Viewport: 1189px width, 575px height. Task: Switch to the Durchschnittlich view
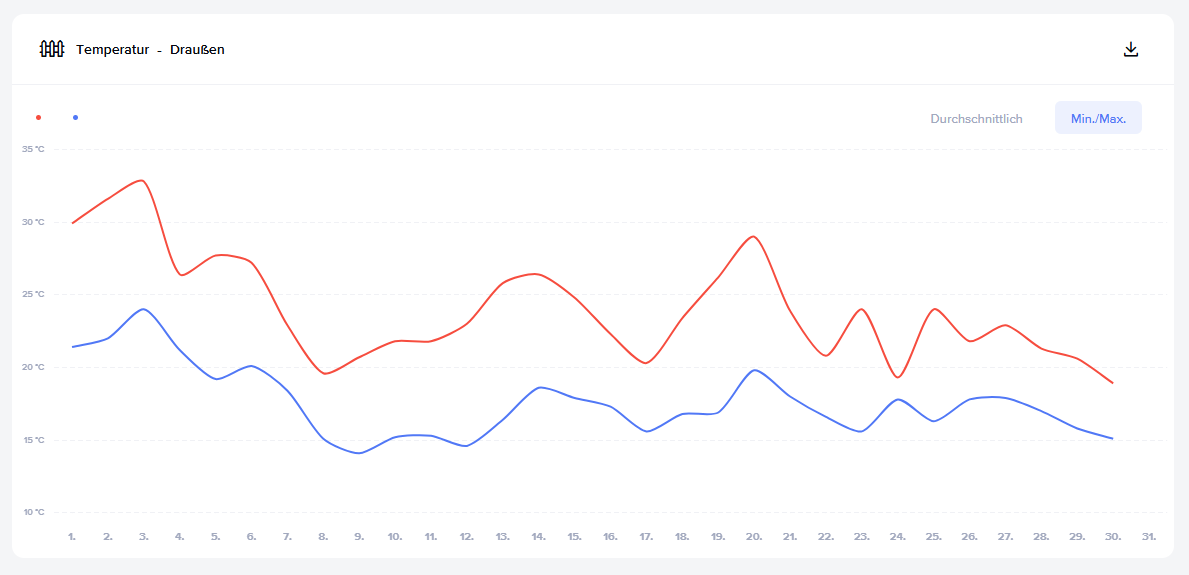tap(976, 118)
